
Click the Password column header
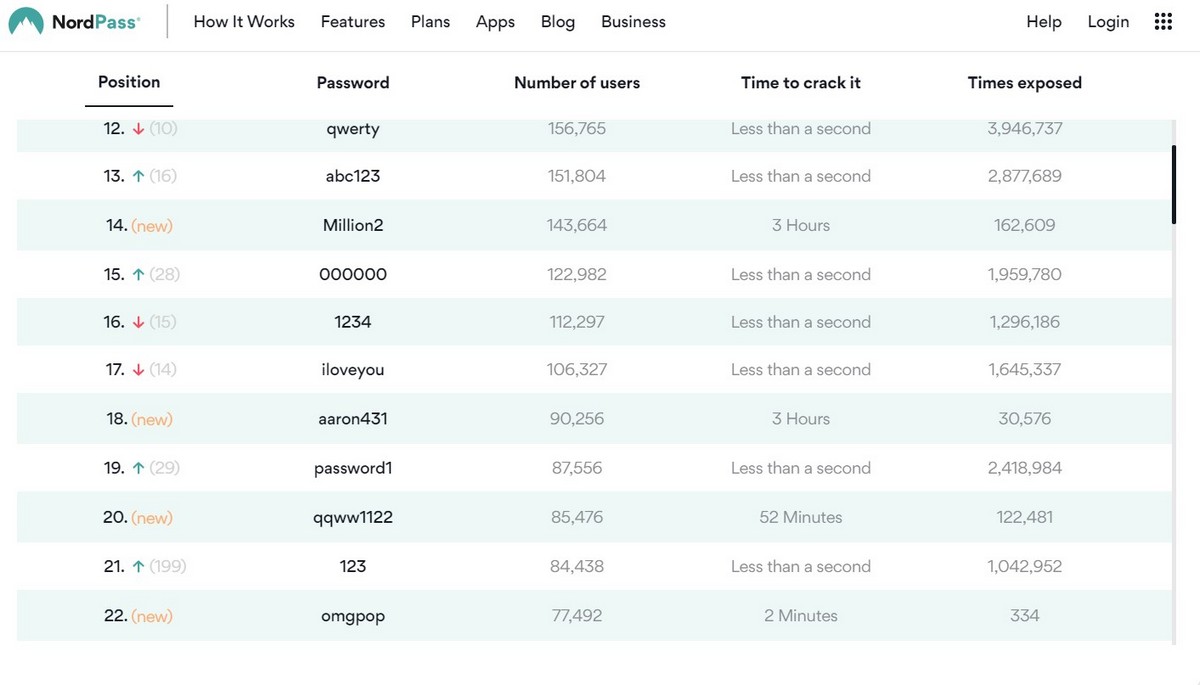(x=353, y=83)
